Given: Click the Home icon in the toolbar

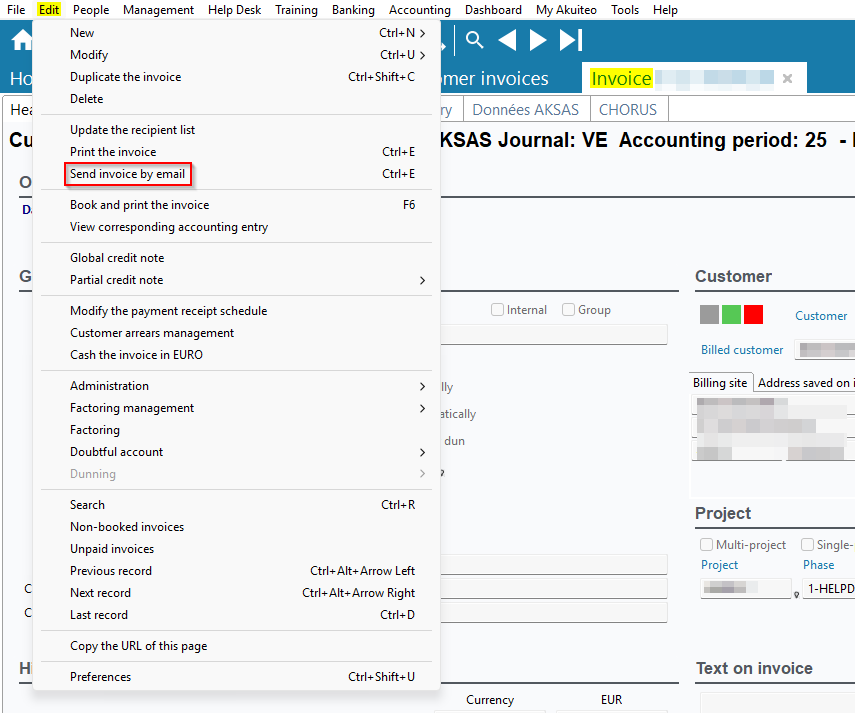Looking at the screenshot, I should [21, 41].
